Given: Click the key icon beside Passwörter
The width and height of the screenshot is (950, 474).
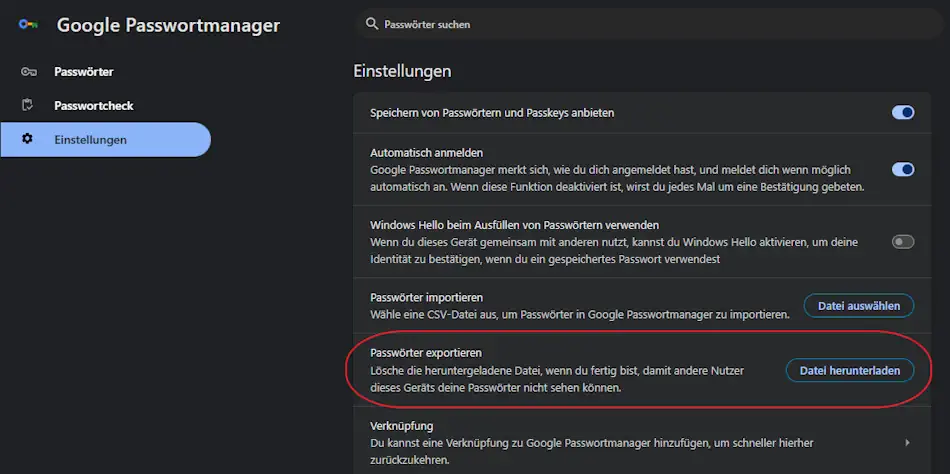Looking at the screenshot, I should click(x=28, y=72).
